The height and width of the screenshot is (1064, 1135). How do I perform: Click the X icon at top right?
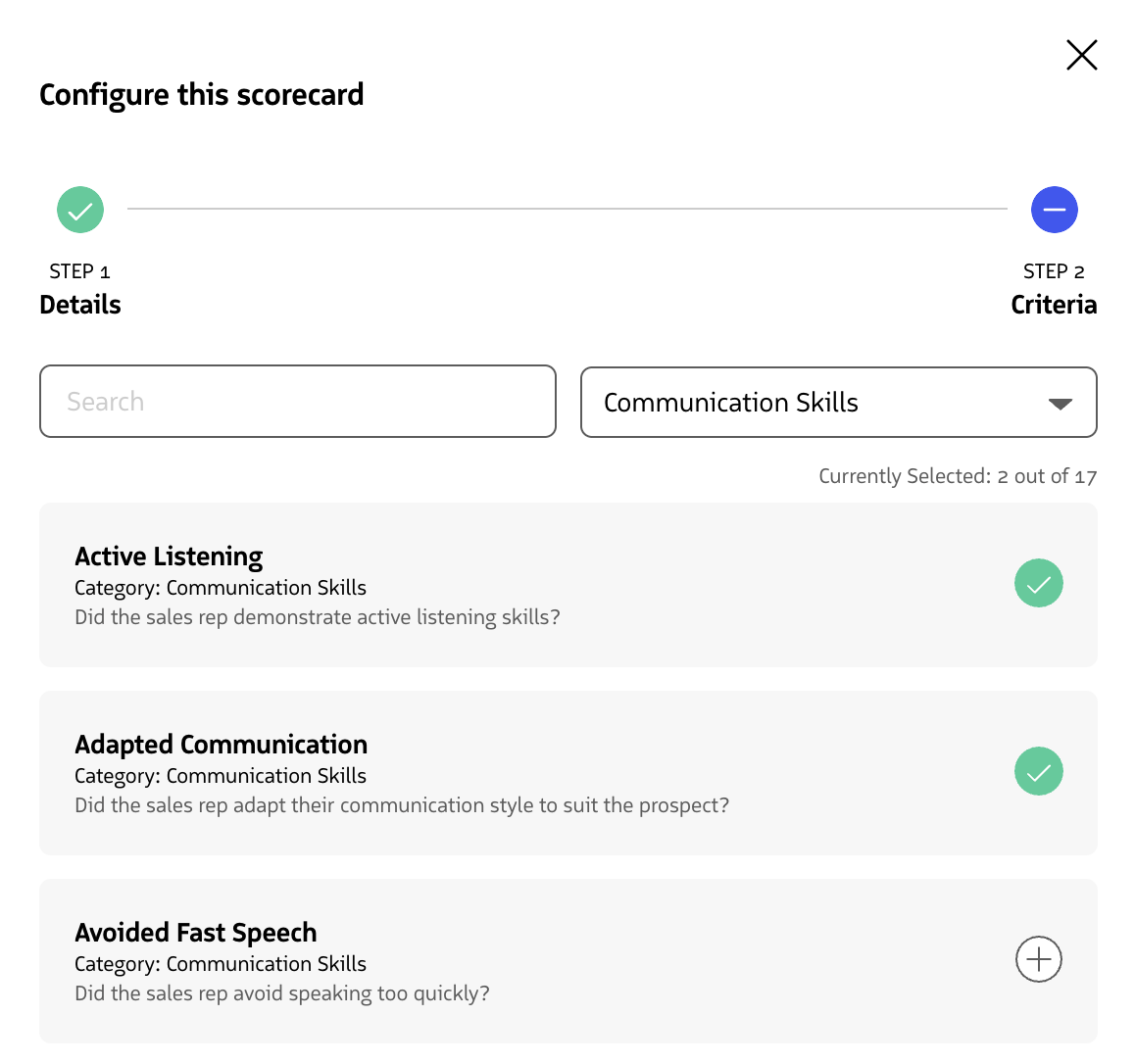point(1081,55)
